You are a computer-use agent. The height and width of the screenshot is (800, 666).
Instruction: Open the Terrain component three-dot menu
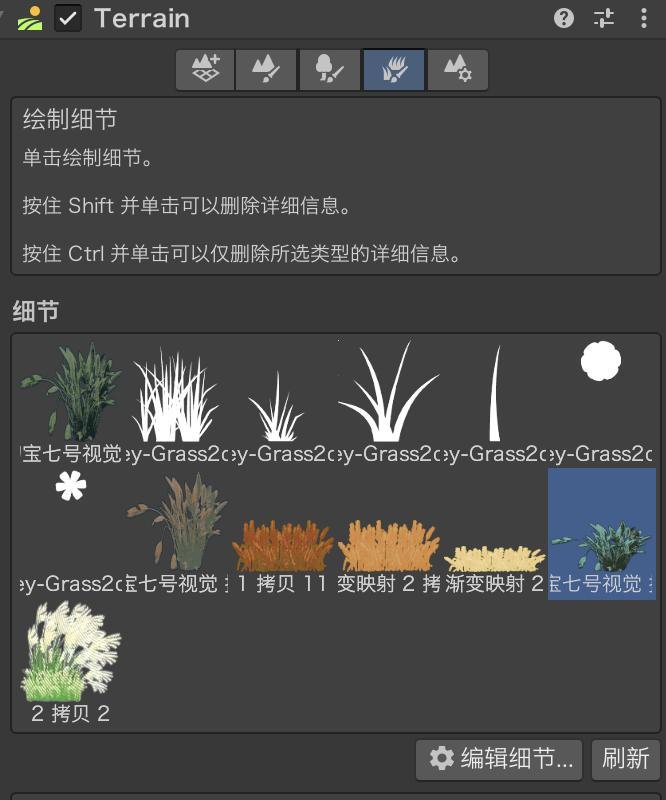pyautogui.click(x=644, y=19)
